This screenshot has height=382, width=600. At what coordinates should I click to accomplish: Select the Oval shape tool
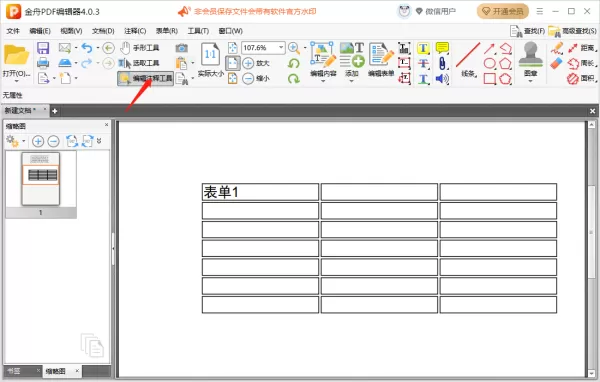[489, 63]
